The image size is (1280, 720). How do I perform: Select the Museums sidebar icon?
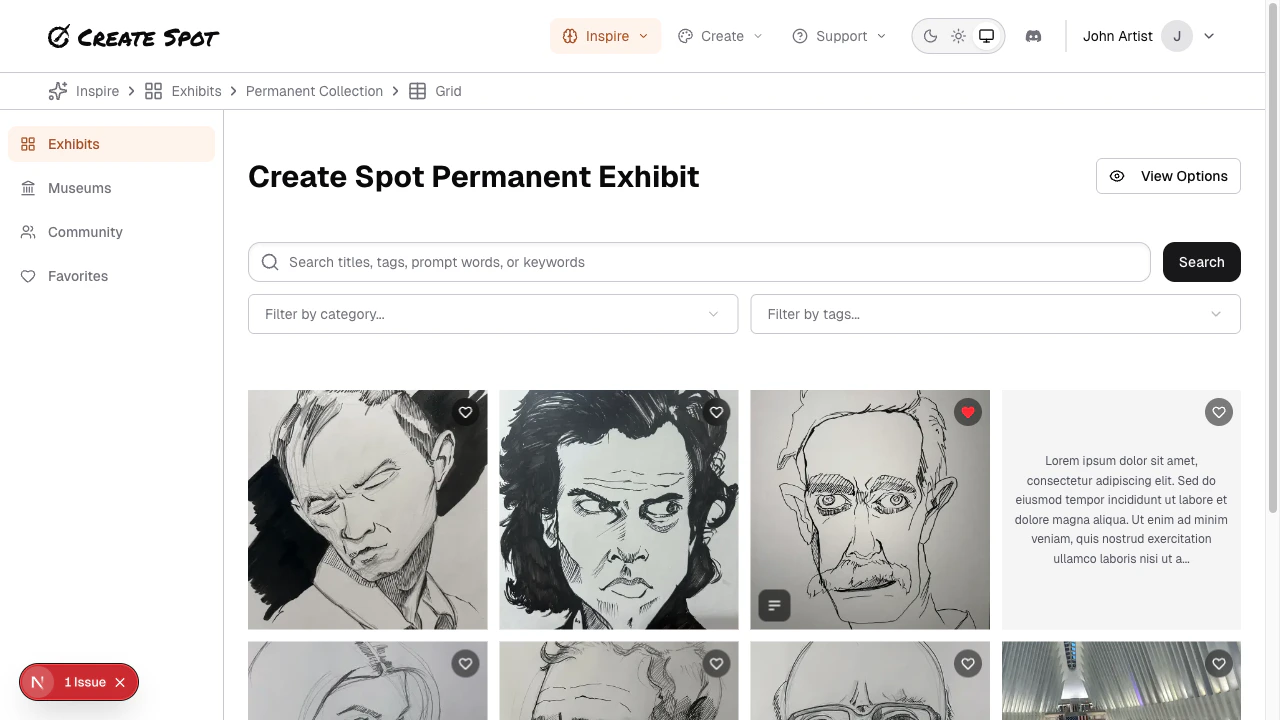click(28, 188)
